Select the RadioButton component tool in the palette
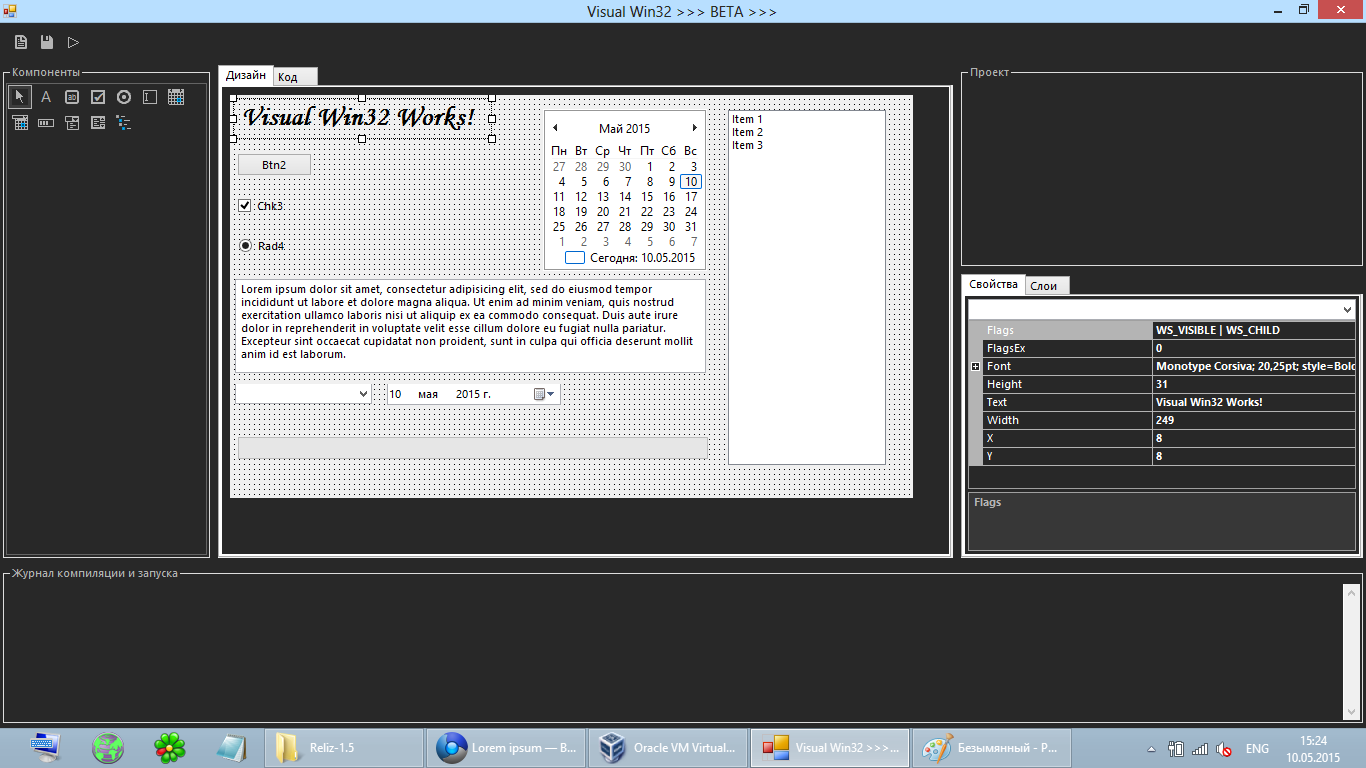 pos(124,97)
